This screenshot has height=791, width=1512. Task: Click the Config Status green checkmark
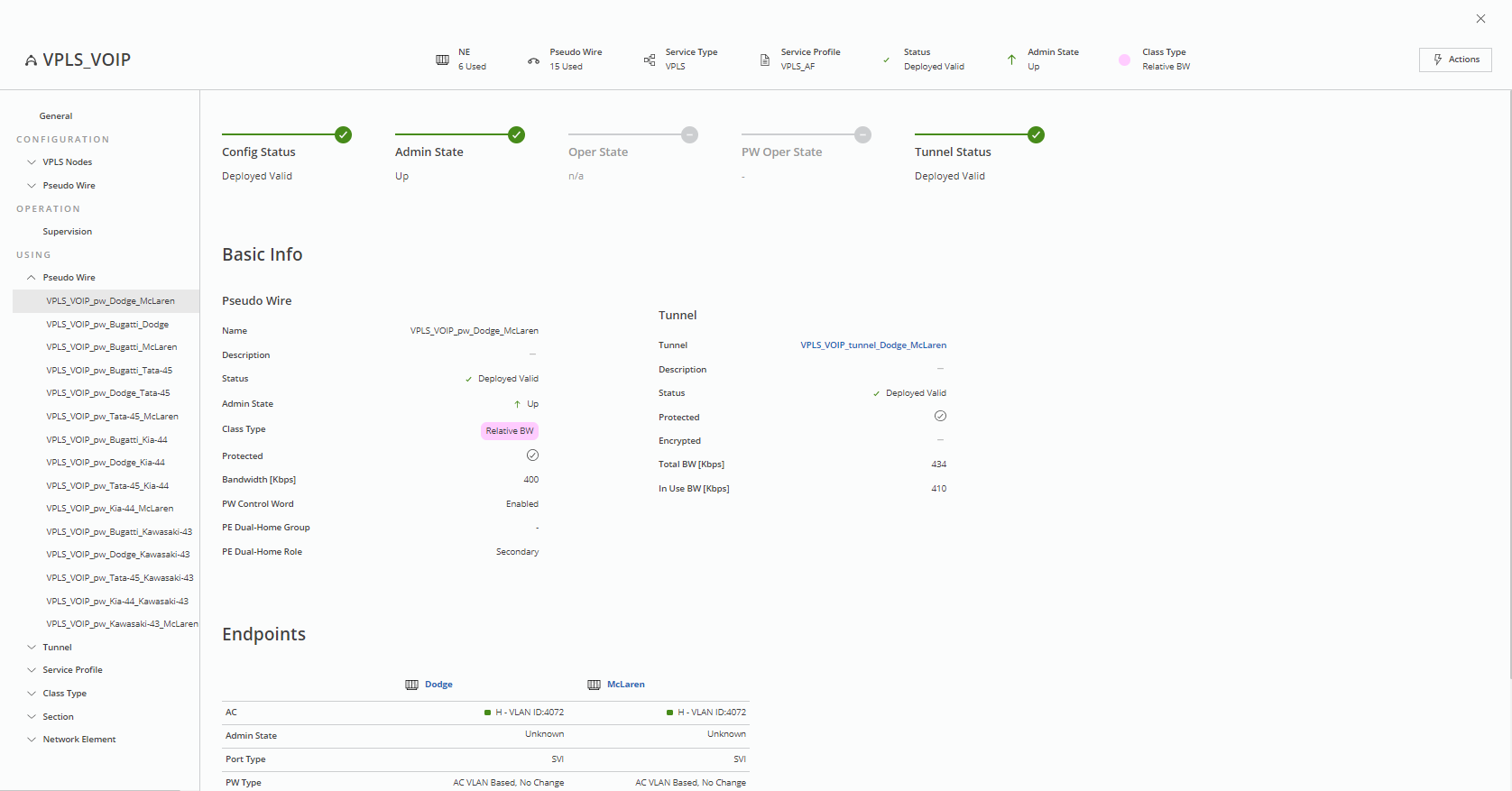click(x=343, y=135)
